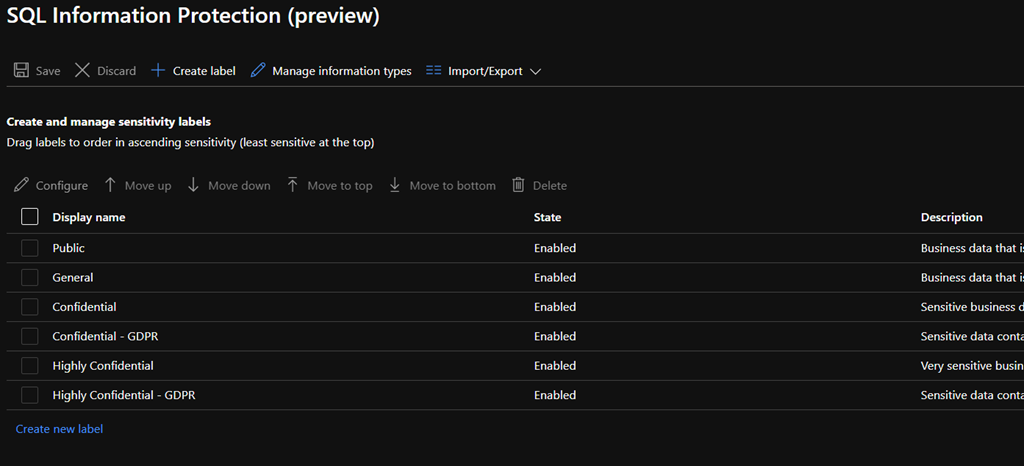Open Manage information types pencil icon
The height and width of the screenshot is (466, 1024).
tap(258, 71)
